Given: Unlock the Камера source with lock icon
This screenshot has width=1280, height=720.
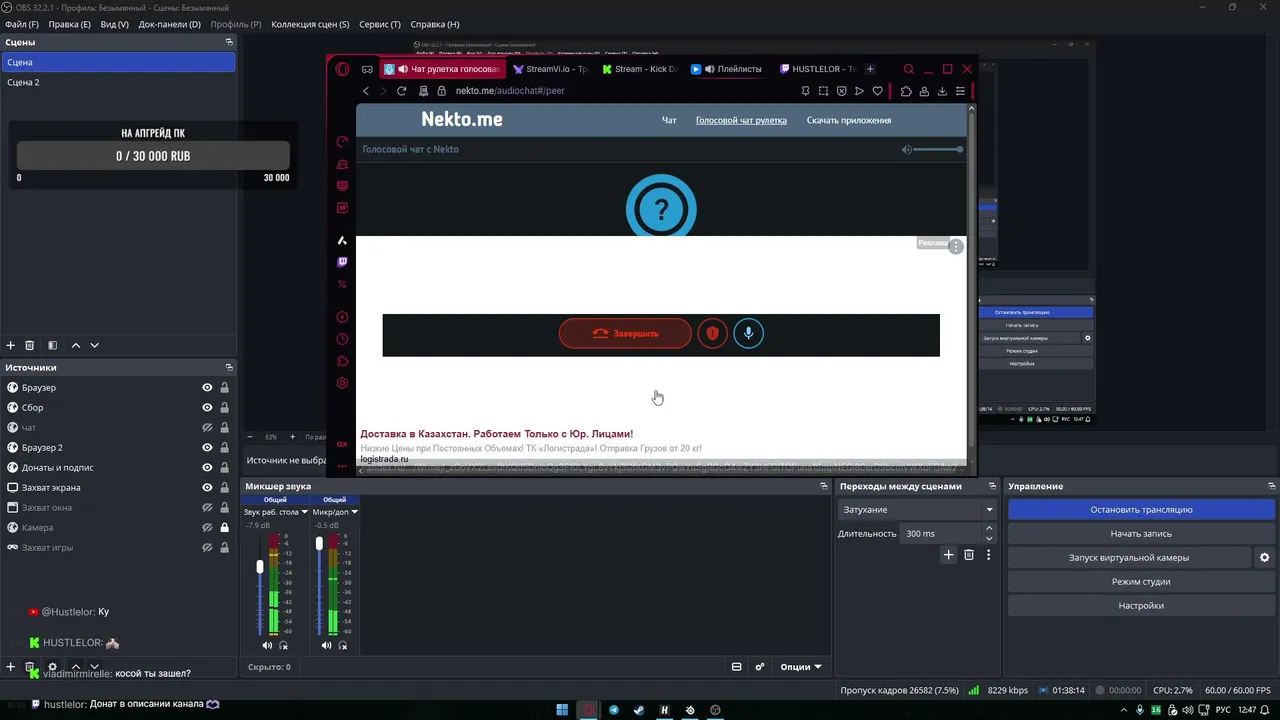Looking at the screenshot, I should [x=224, y=528].
